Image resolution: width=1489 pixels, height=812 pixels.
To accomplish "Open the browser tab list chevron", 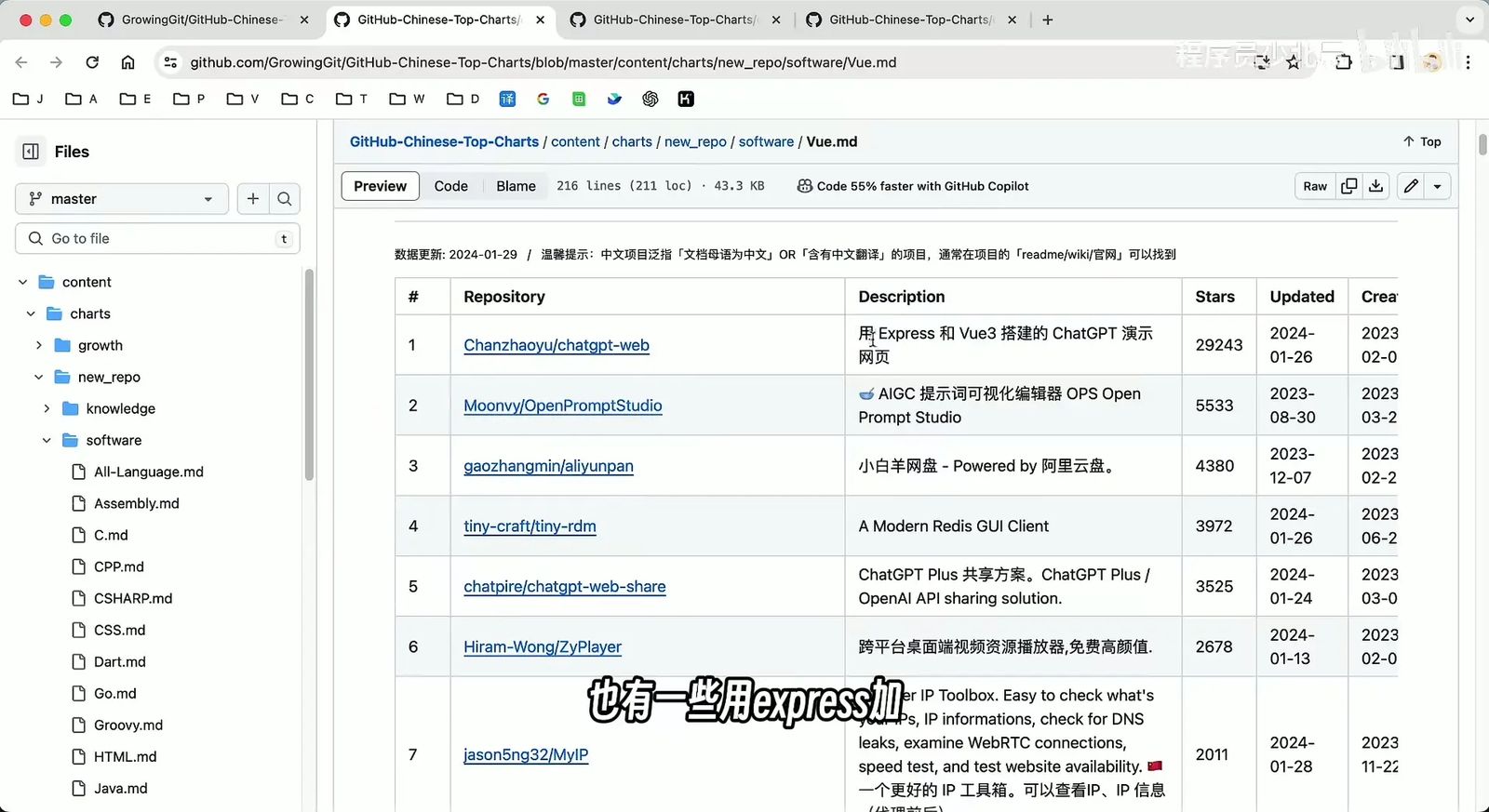I will pyautogui.click(x=1469, y=20).
